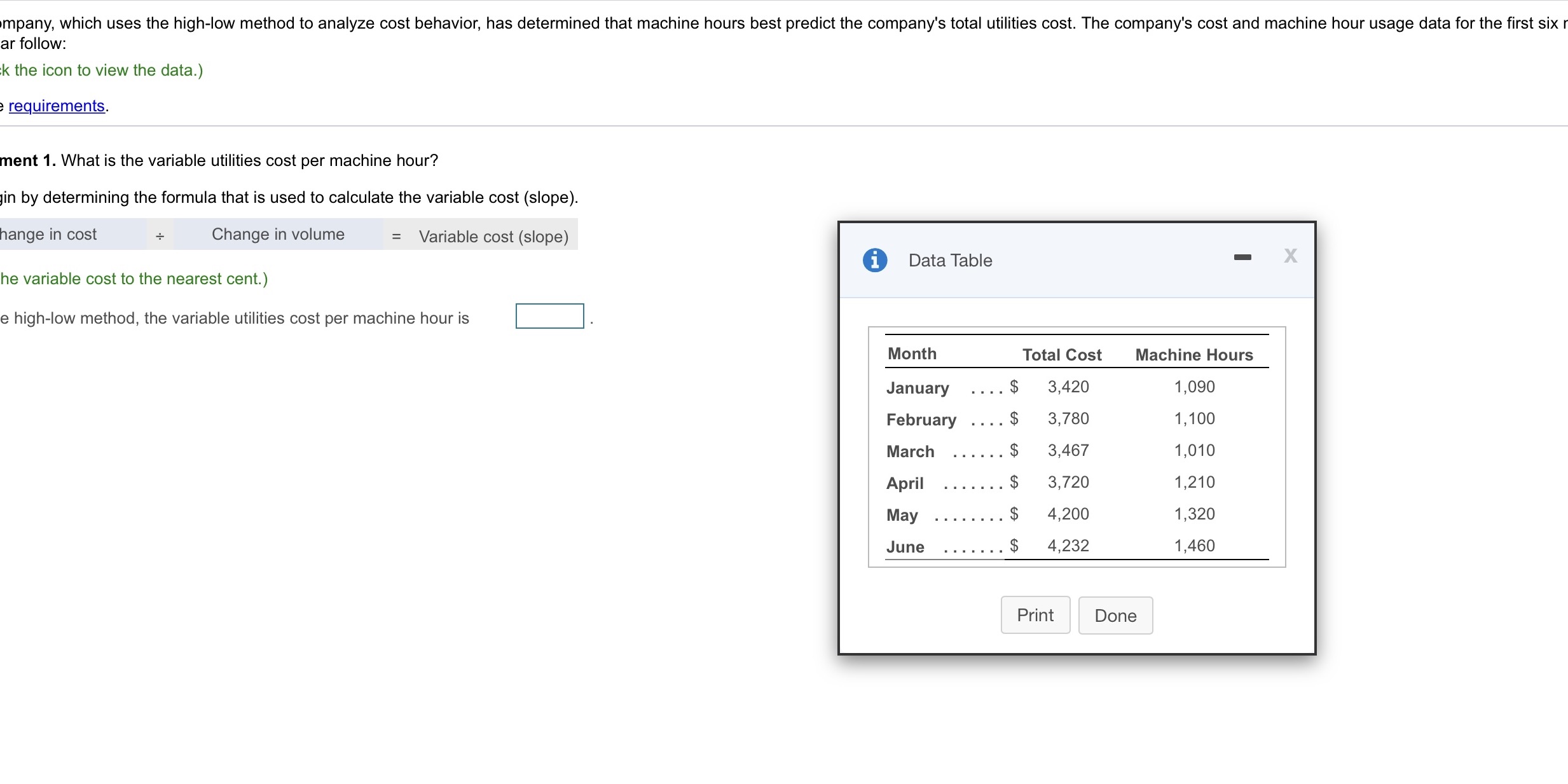Viewport: 1568px width, 784px height.
Task: Click the Total Cost column header
Action: (x=1062, y=355)
